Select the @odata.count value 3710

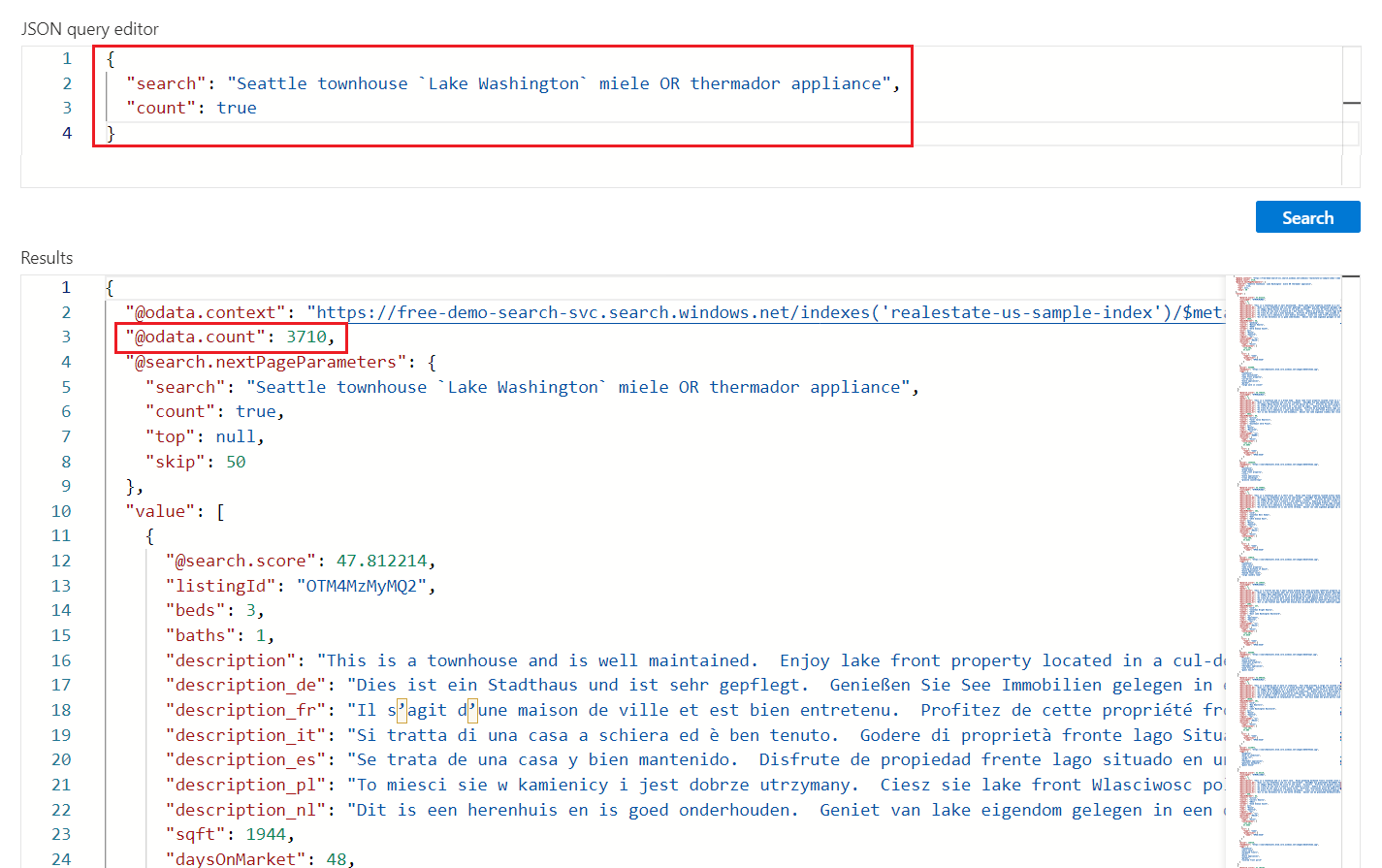pyautogui.click(x=306, y=337)
